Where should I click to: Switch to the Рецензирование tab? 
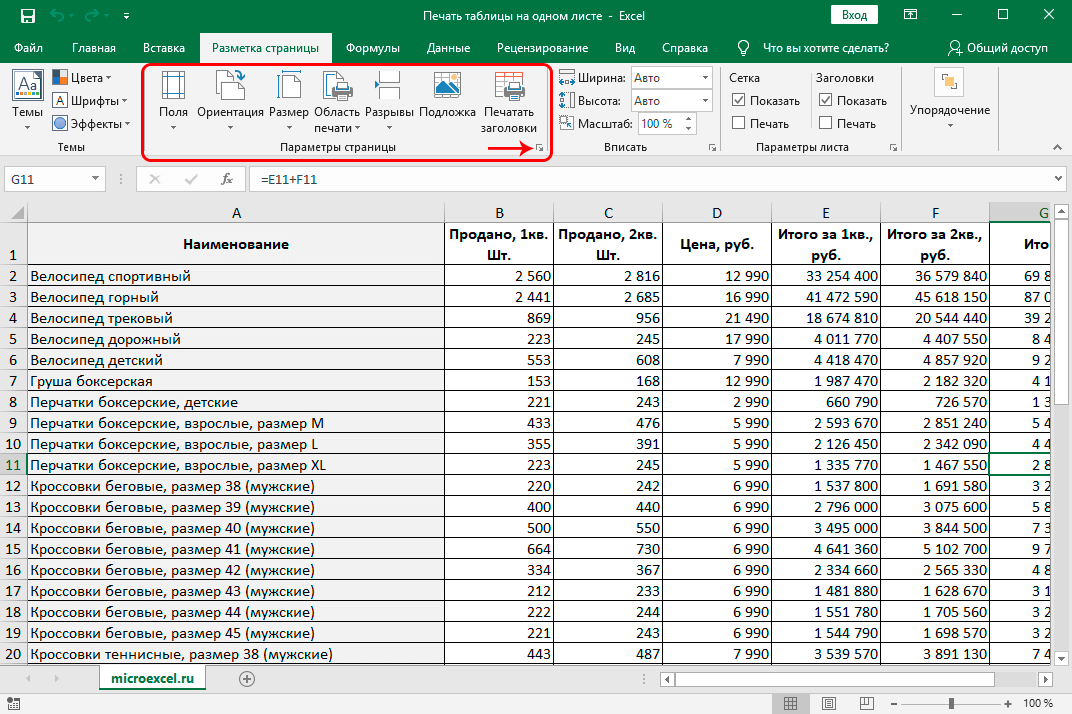pyautogui.click(x=542, y=48)
